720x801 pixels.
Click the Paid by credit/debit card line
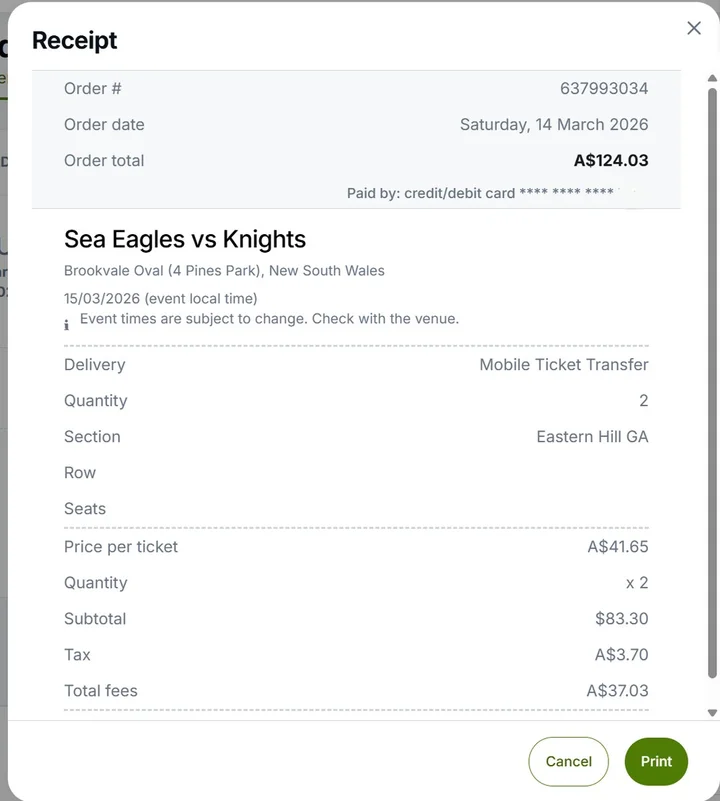pos(480,193)
